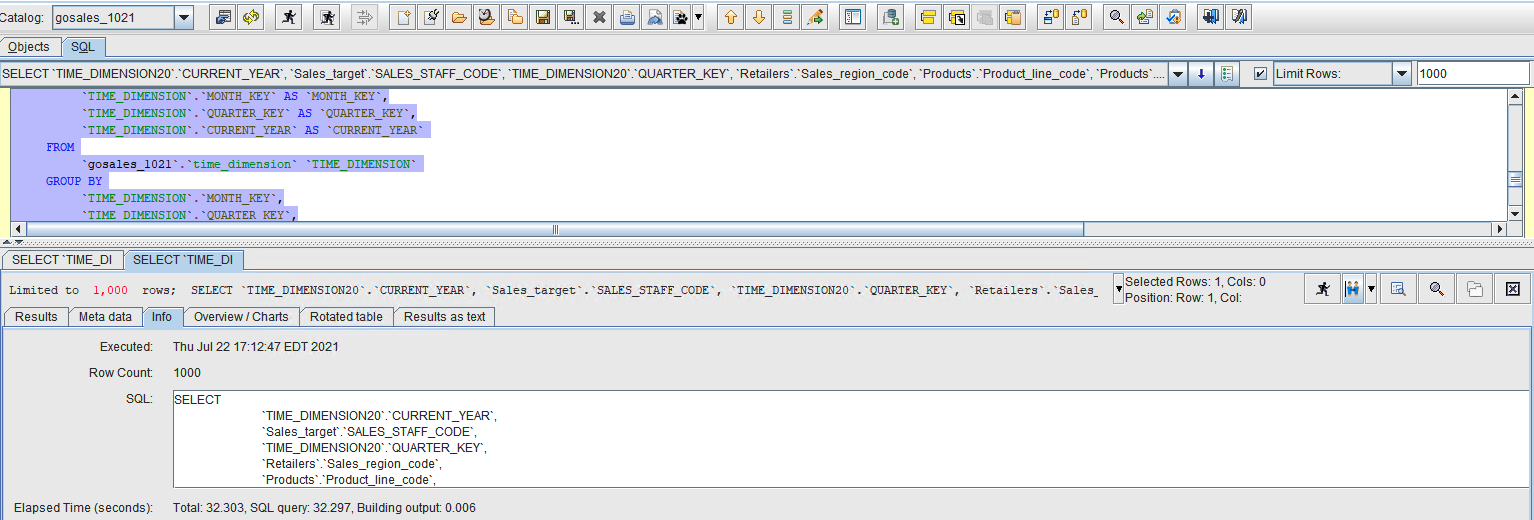
Task: Close the current result tab with X icon
Action: click(1512, 289)
